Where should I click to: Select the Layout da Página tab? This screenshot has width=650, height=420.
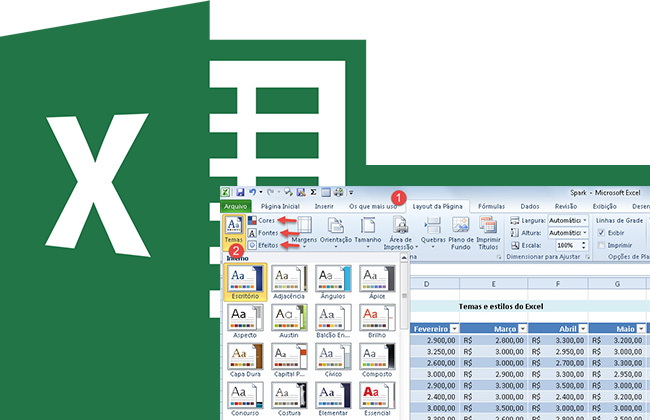click(x=437, y=206)
